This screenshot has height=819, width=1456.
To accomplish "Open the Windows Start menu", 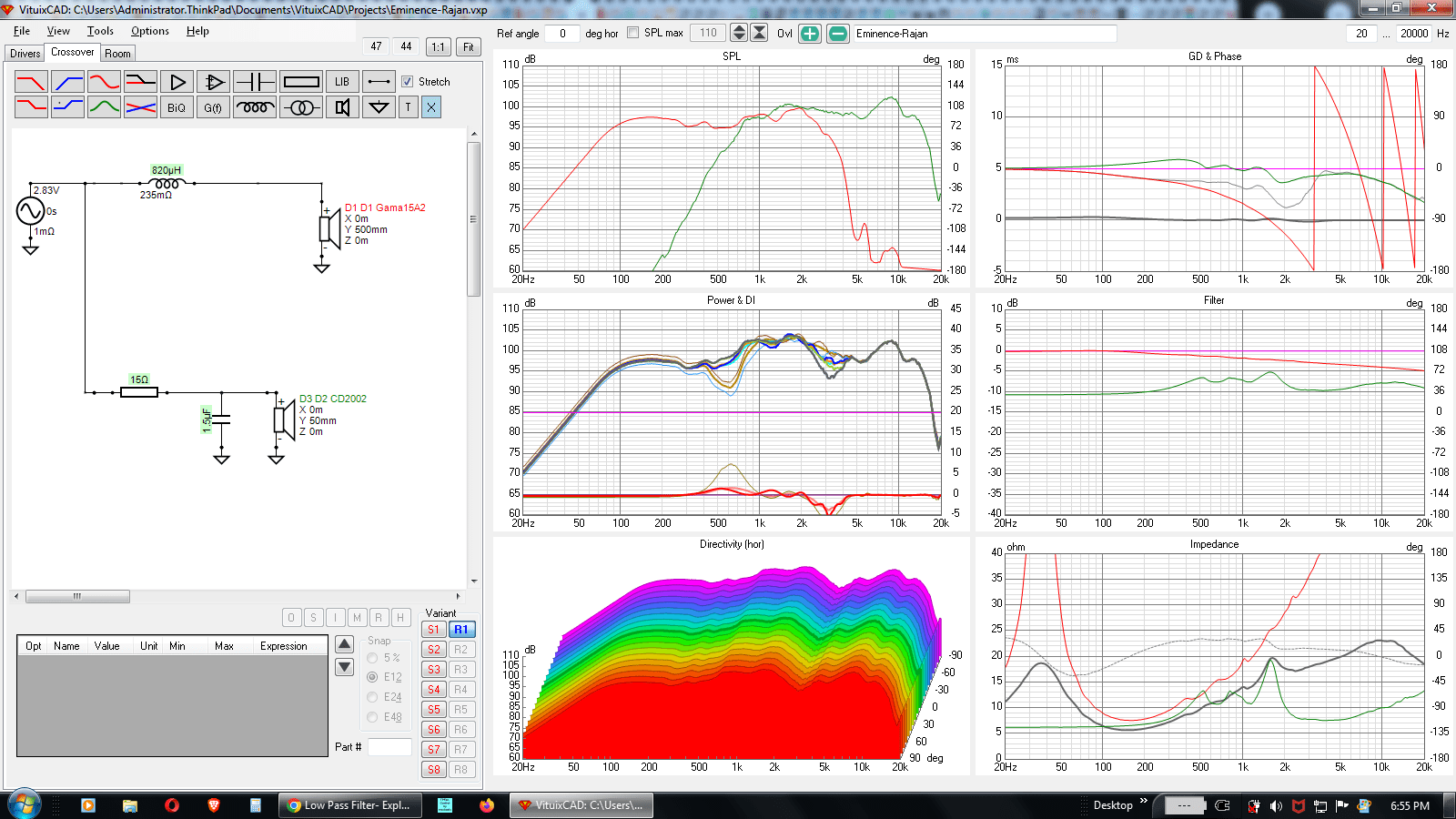I will 25,805.
